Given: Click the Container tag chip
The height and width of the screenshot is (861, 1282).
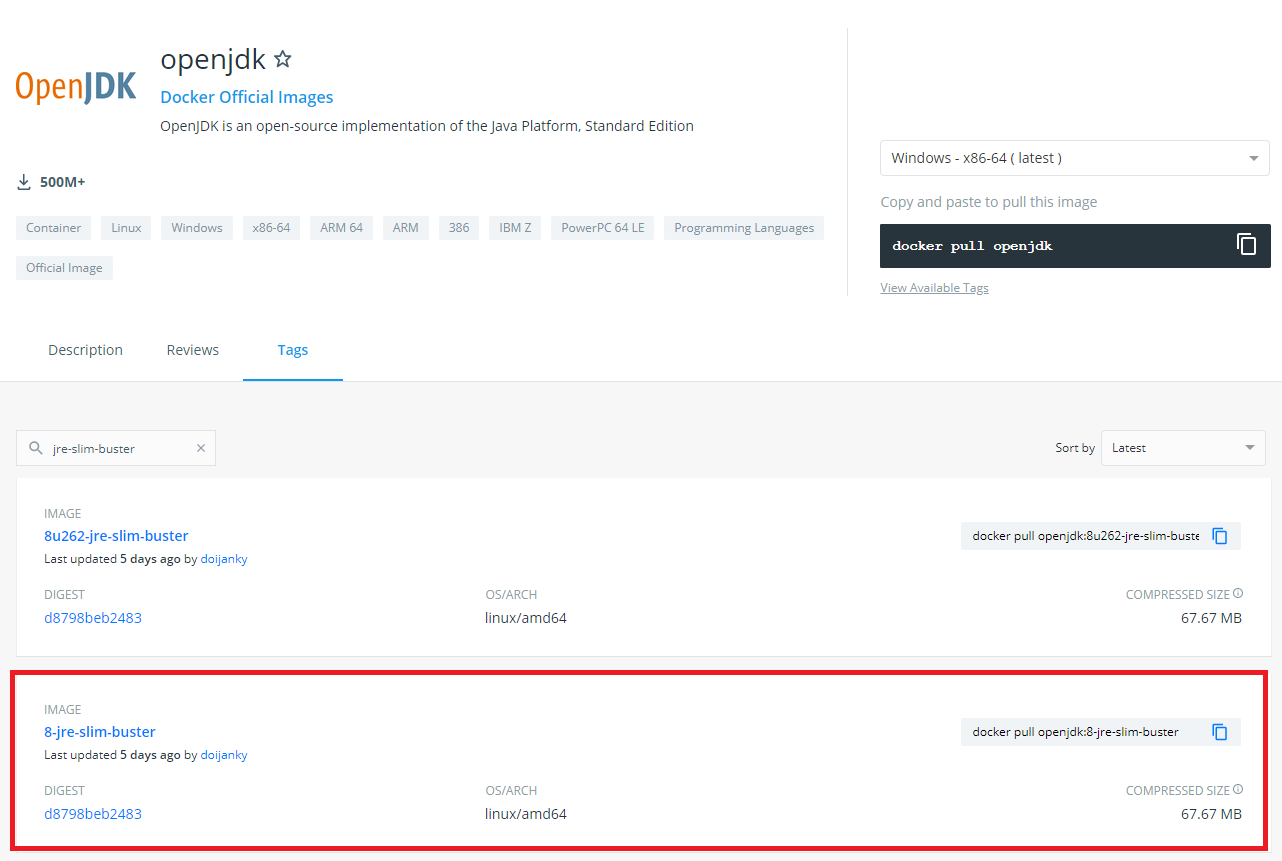Looking at the screenshot, I should (54, 228).
